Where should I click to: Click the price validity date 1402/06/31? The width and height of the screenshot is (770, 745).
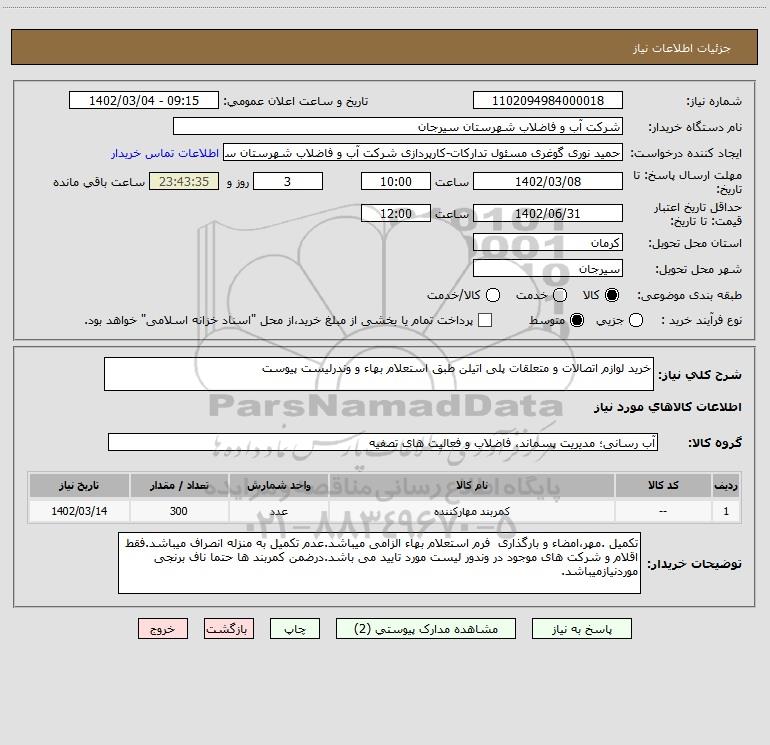pyautogui.click(x=548, y=213)
